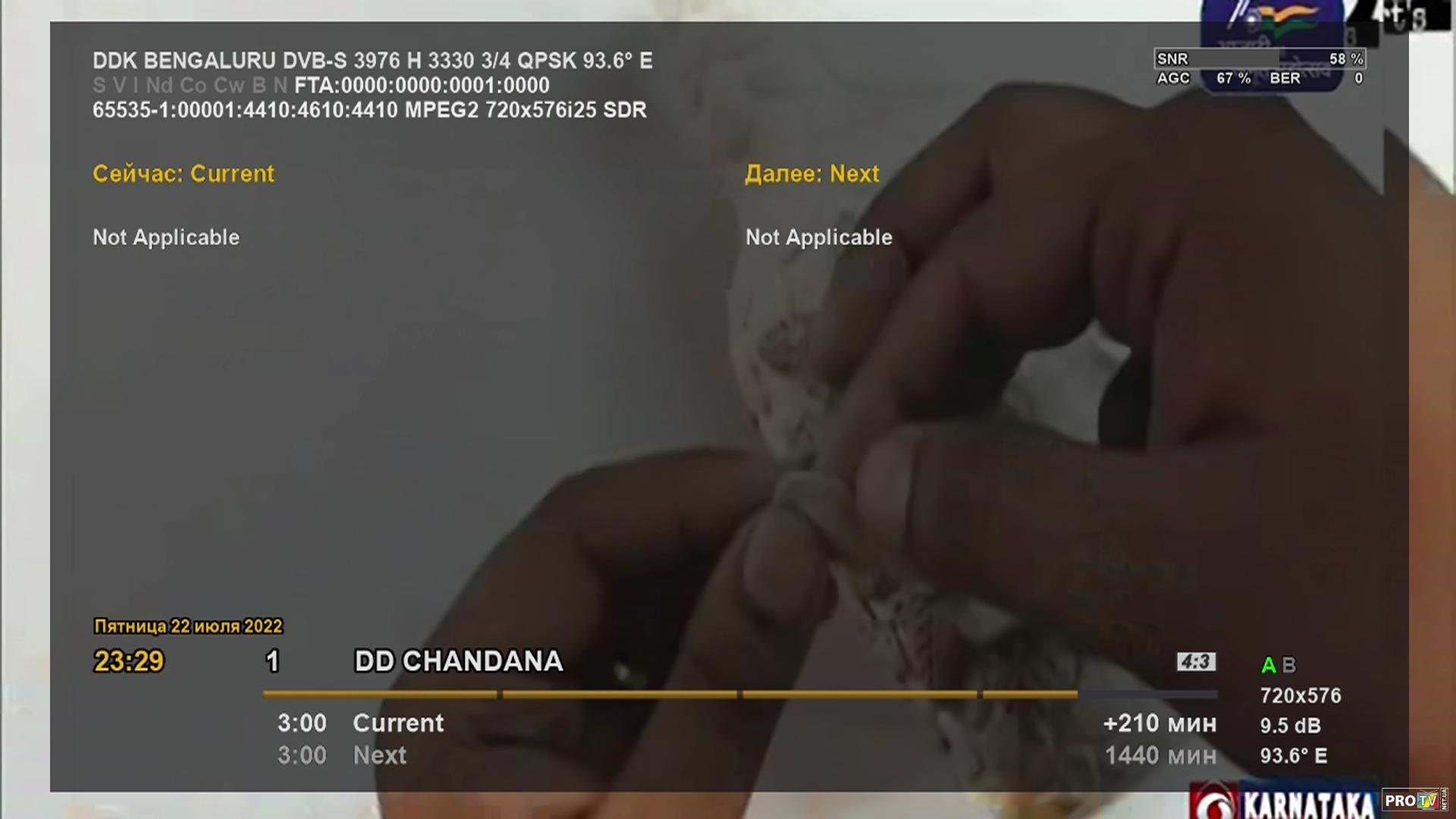Select the DD CHANDANA channel name
This screenshot has height=819, width=1456.
pyautogui.click(x=459, y=661)
